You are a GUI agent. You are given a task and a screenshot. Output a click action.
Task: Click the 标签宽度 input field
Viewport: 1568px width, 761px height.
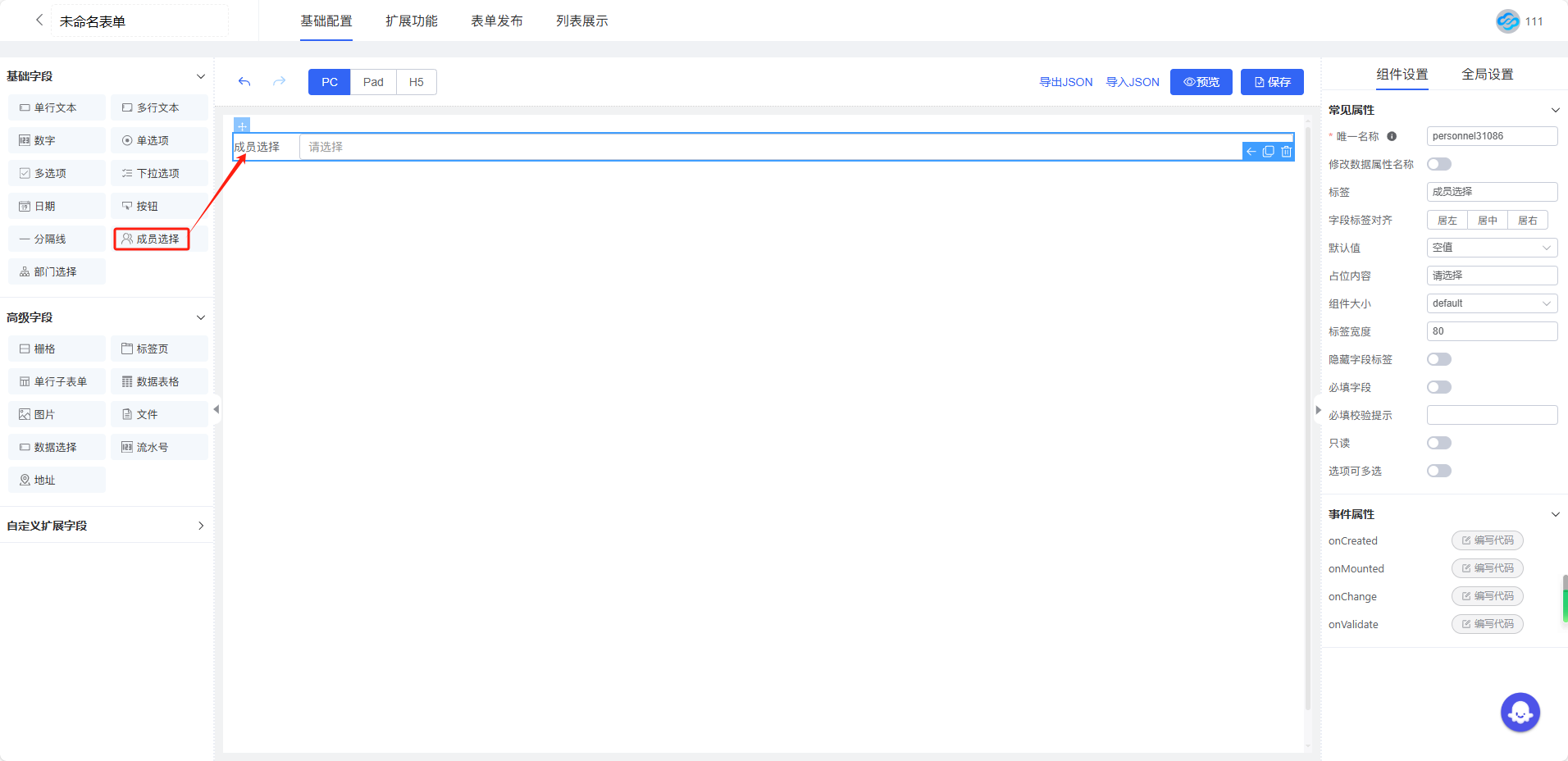tap(1491, 331)
